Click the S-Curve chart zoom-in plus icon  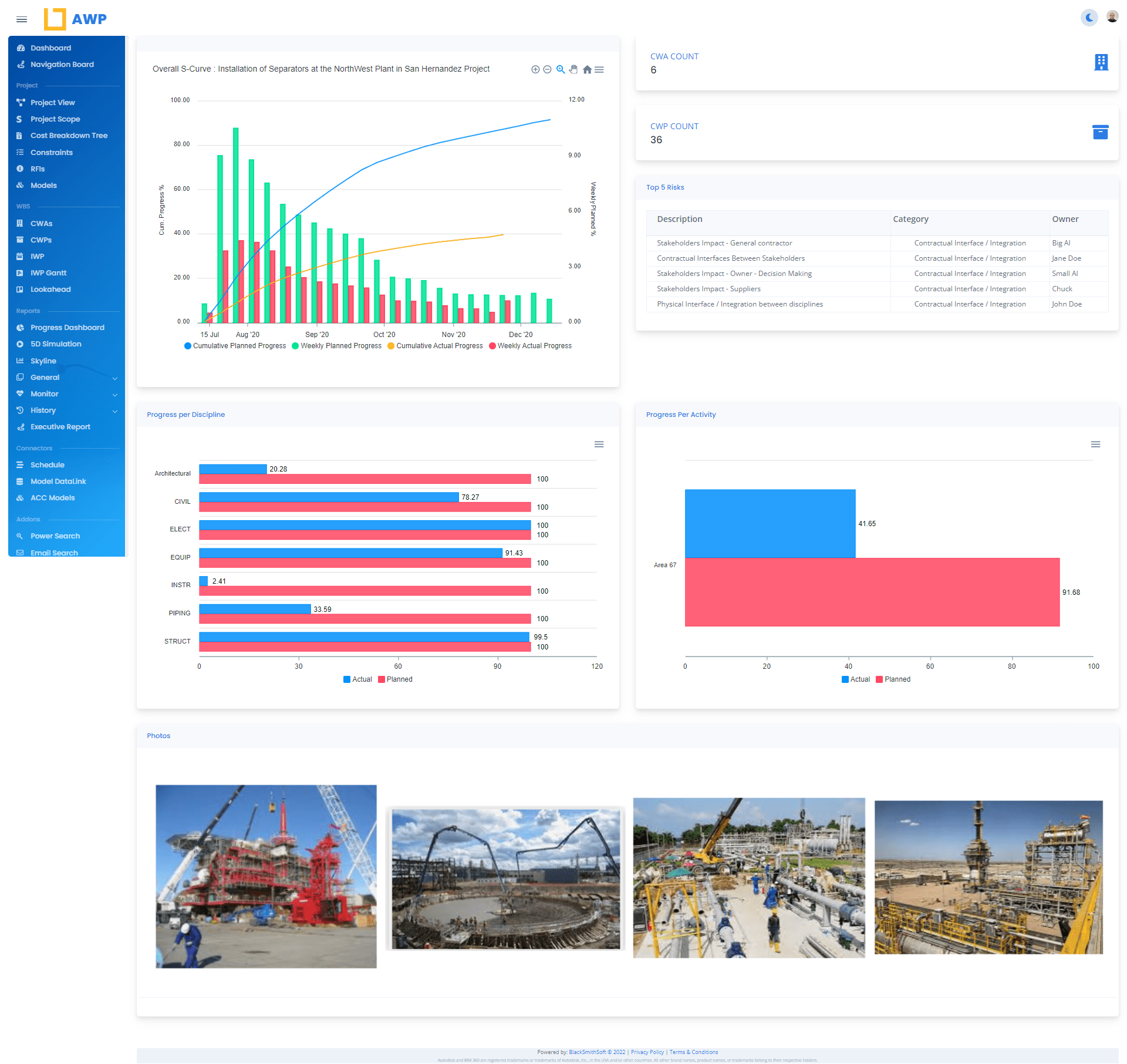coord(535,69)
